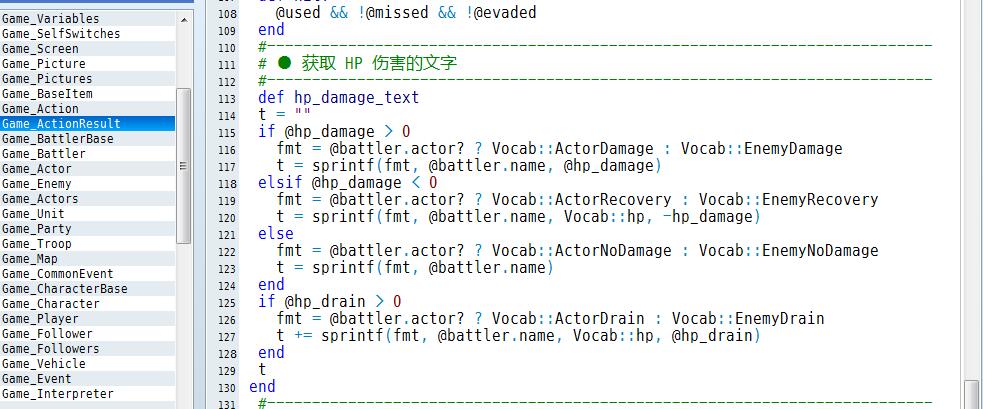Click Vocab::EnemyNoDamage in line 122

pyautogui.click(x=789, y=250)
